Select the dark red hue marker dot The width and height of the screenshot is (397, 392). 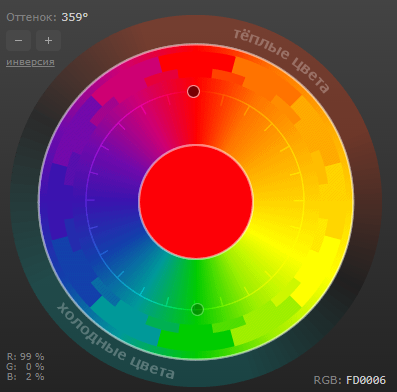(193, 91)
